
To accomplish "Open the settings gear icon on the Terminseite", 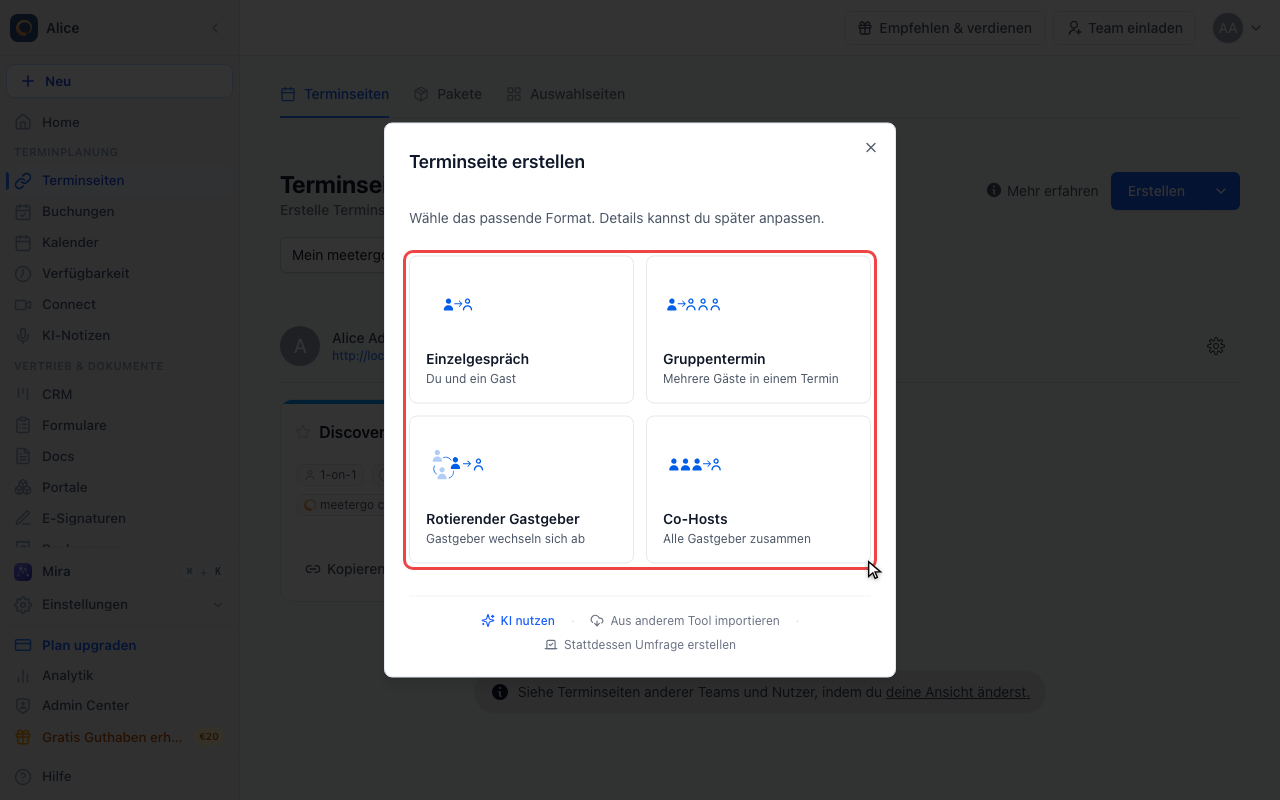I will [x=1216, y=346].
